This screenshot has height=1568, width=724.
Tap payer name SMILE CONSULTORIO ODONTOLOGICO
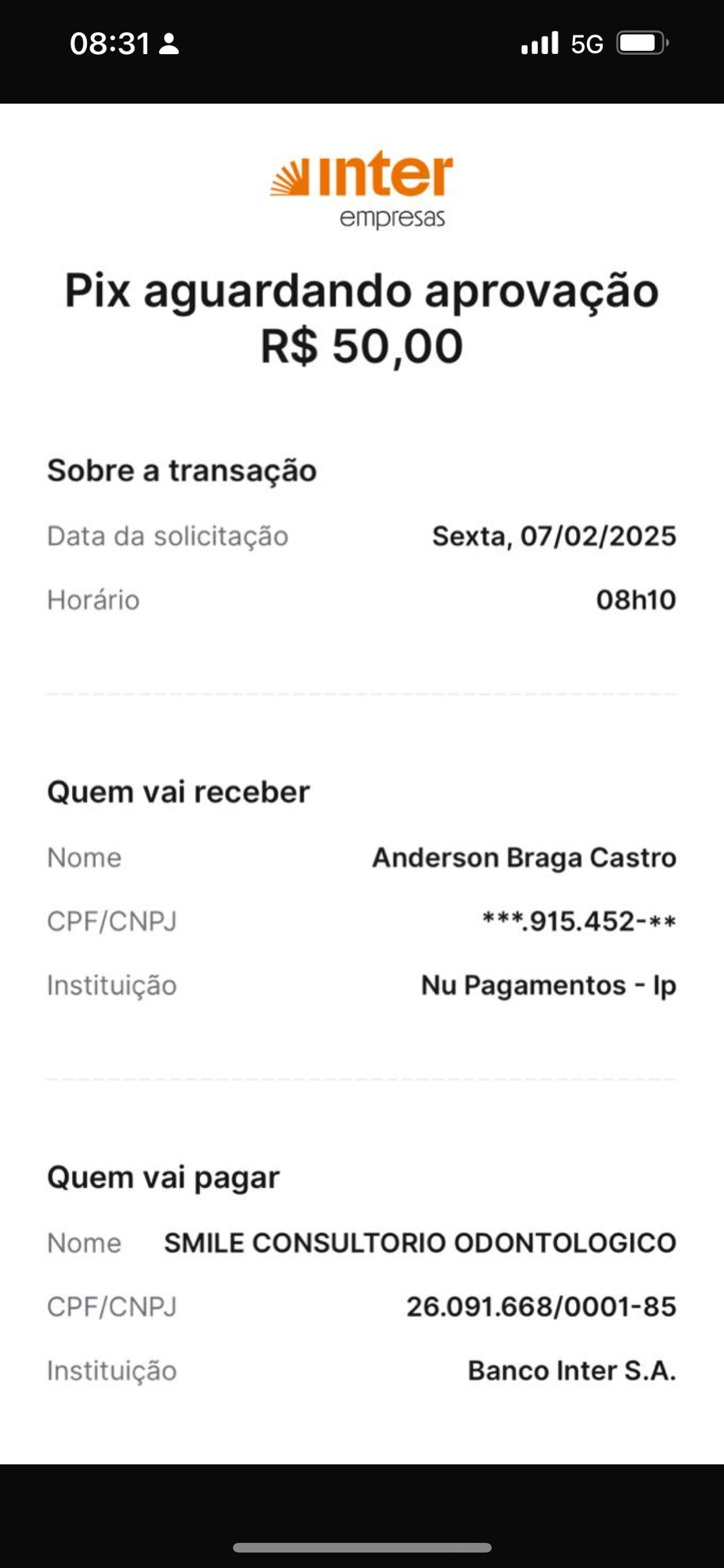coord(420,1243)
